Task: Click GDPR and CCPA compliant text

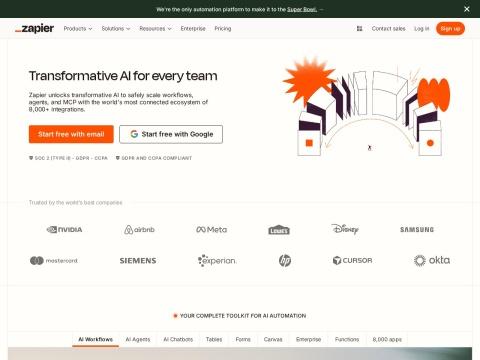Action: click(154, 158)
